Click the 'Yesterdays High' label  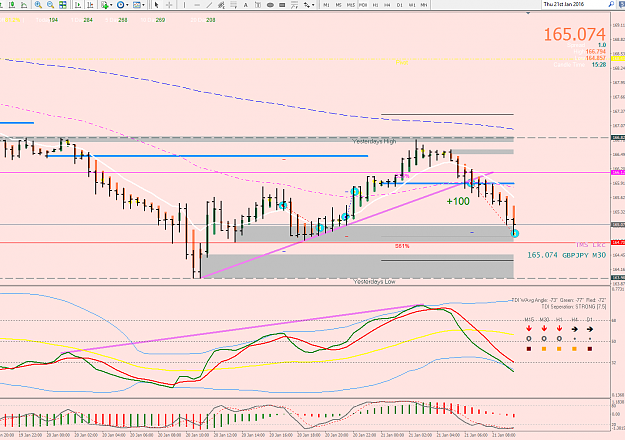(x=374, y=141)
